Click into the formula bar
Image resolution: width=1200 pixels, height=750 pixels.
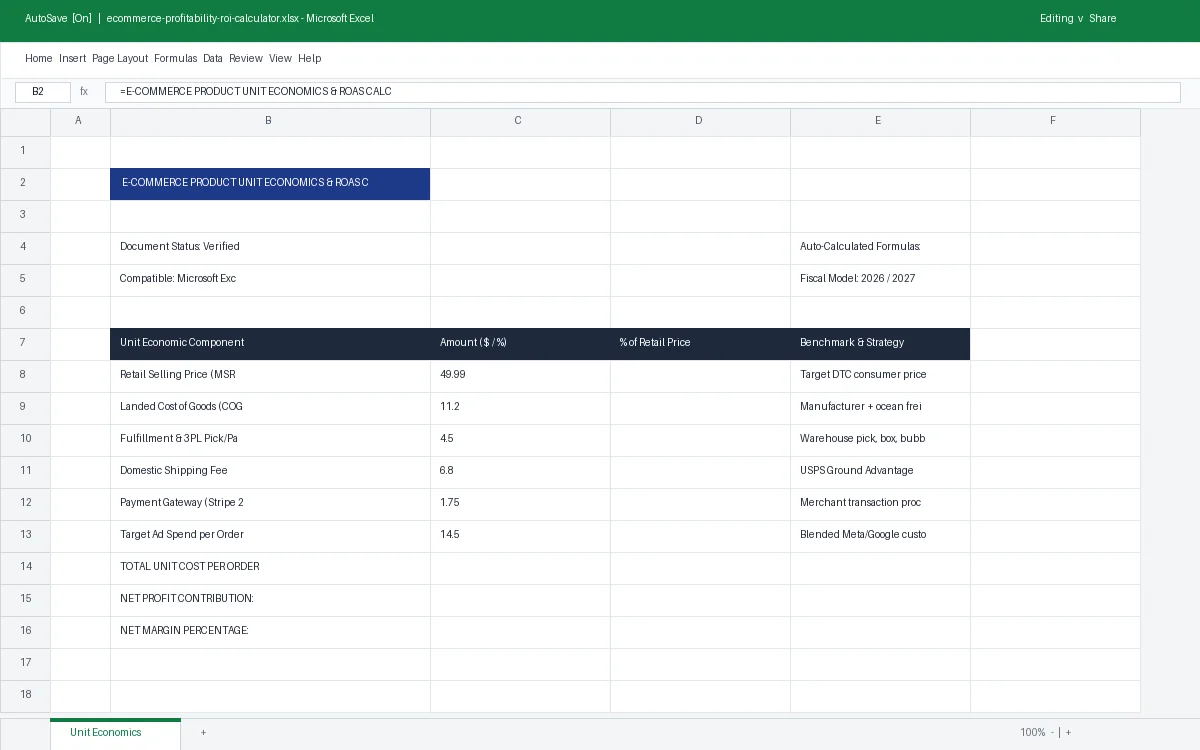[643, 92]
